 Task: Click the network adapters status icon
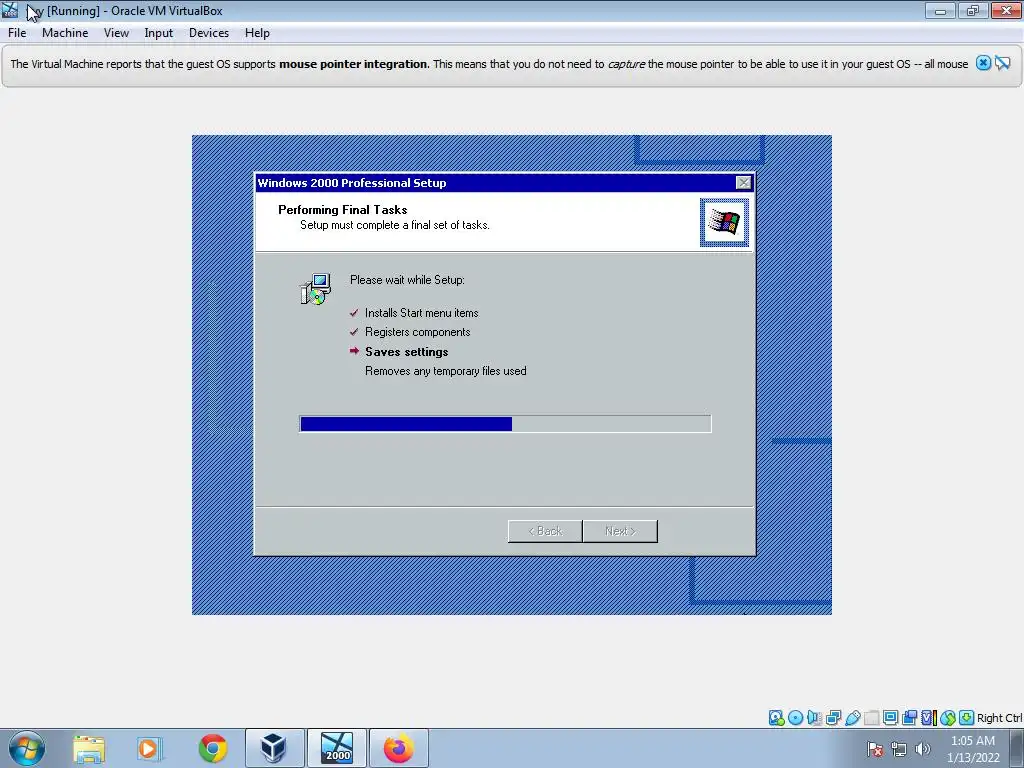pos(833,718)
